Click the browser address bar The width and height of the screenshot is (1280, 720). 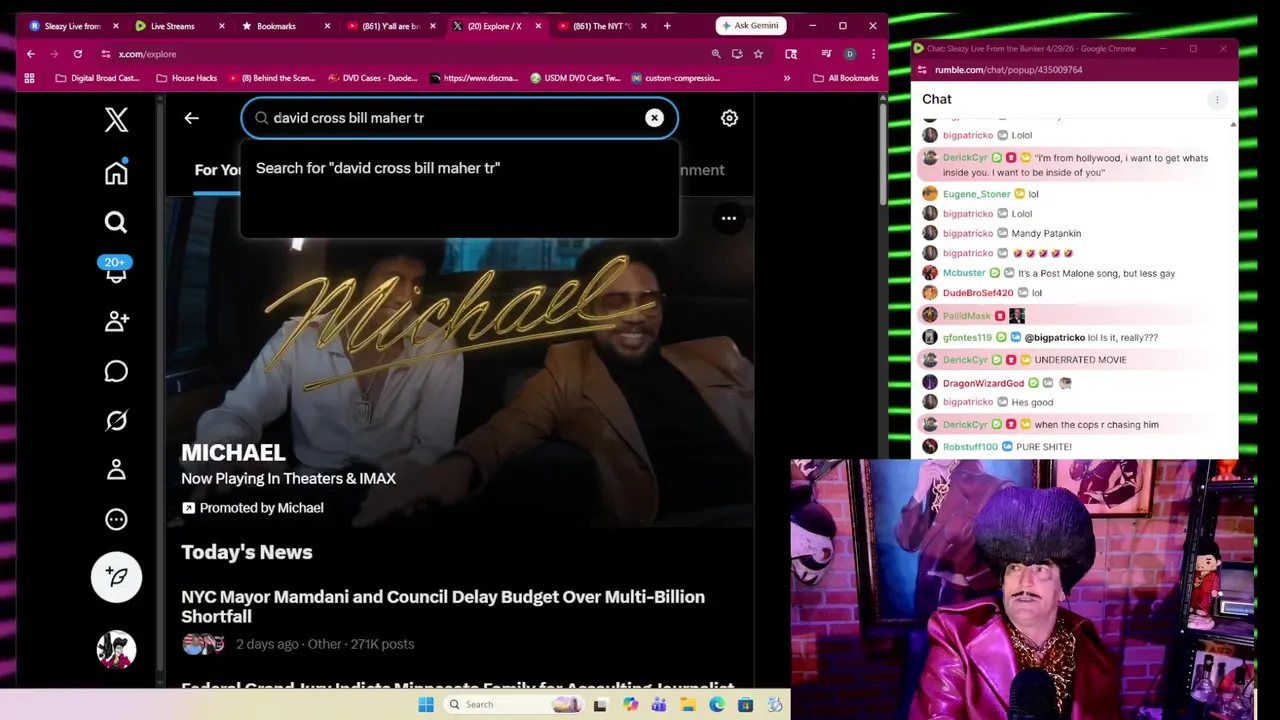(x=400, y=54)
